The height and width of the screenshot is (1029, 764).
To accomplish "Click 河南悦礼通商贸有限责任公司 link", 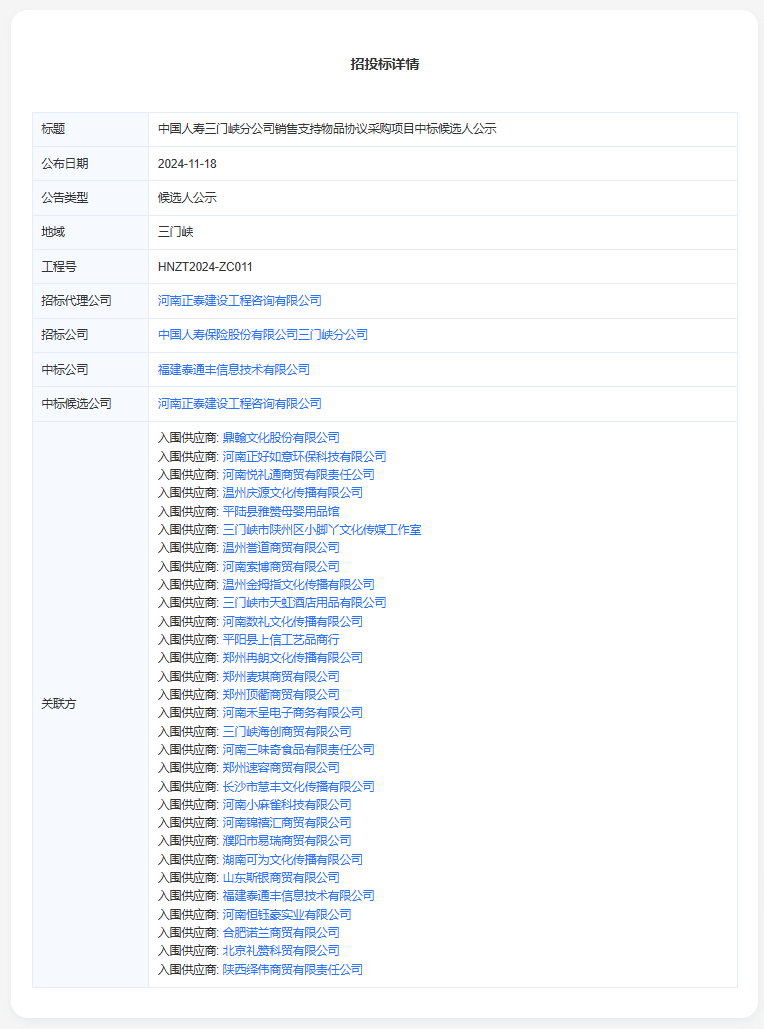I will pos(298,475).
